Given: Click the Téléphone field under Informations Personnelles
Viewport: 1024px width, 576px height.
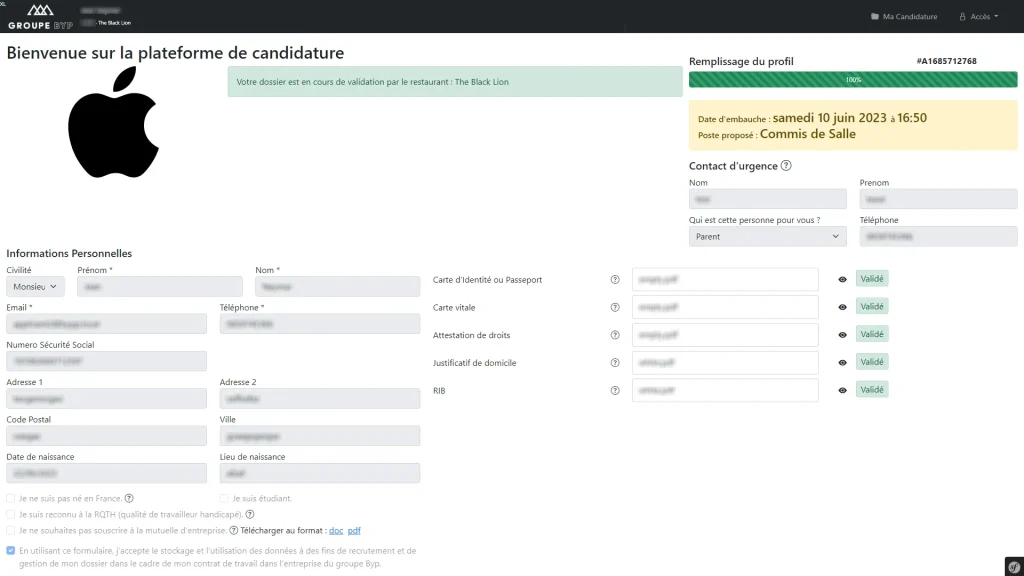Looking at the screenshot, I should pos(320,324).
